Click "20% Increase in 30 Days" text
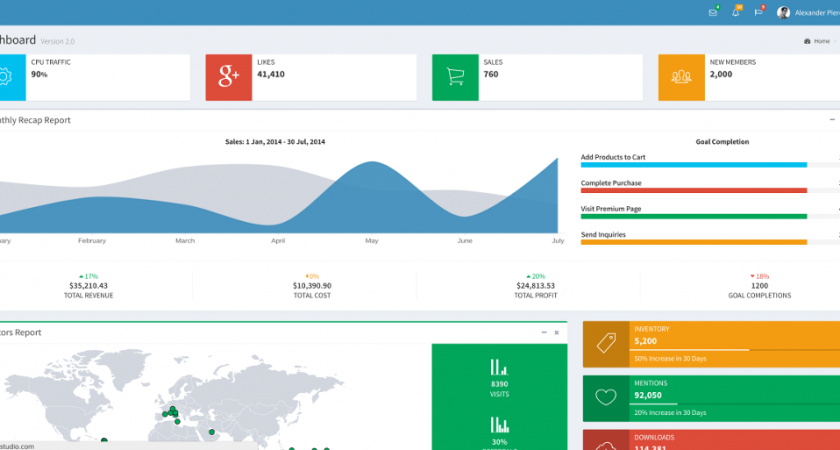 tap(670, 412)
